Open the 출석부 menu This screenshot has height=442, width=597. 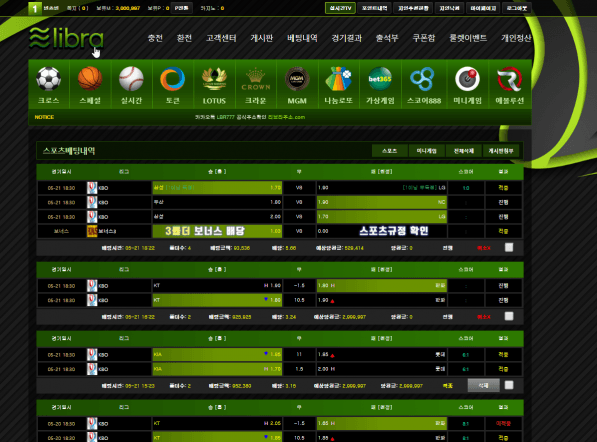[387, 38]
